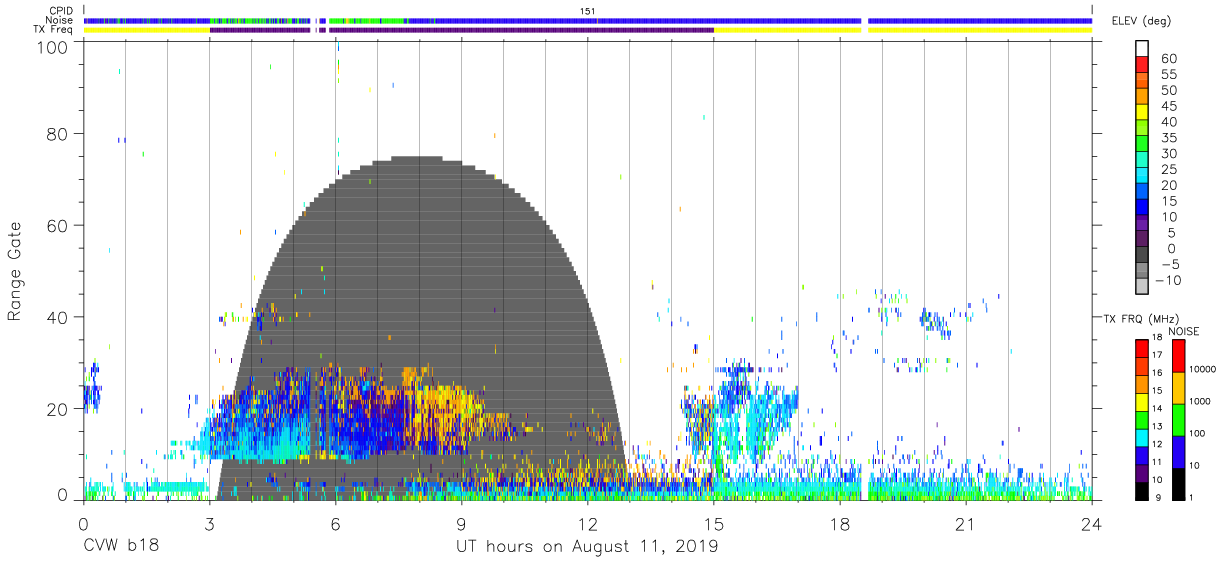The width and height of the screenshot is (1228, 567).
Task: Pick the green segment of NOISE colorbar
Action: pos(1177,419)
